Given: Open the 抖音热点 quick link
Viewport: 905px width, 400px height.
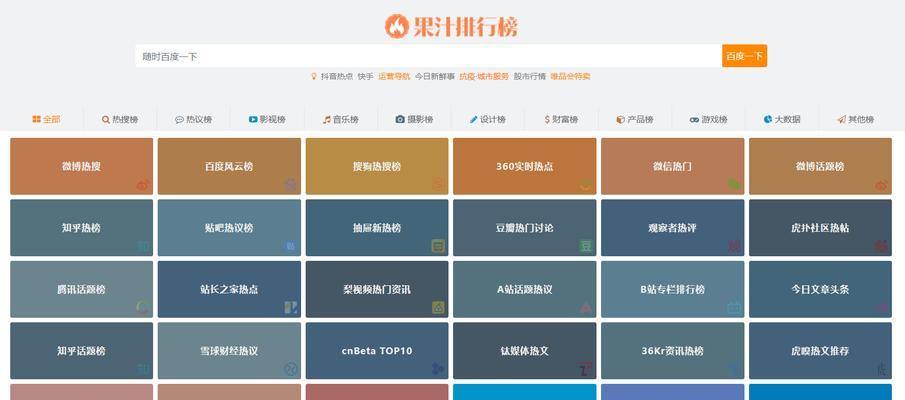Looking at the screenshot, I should tap(336, 76).
